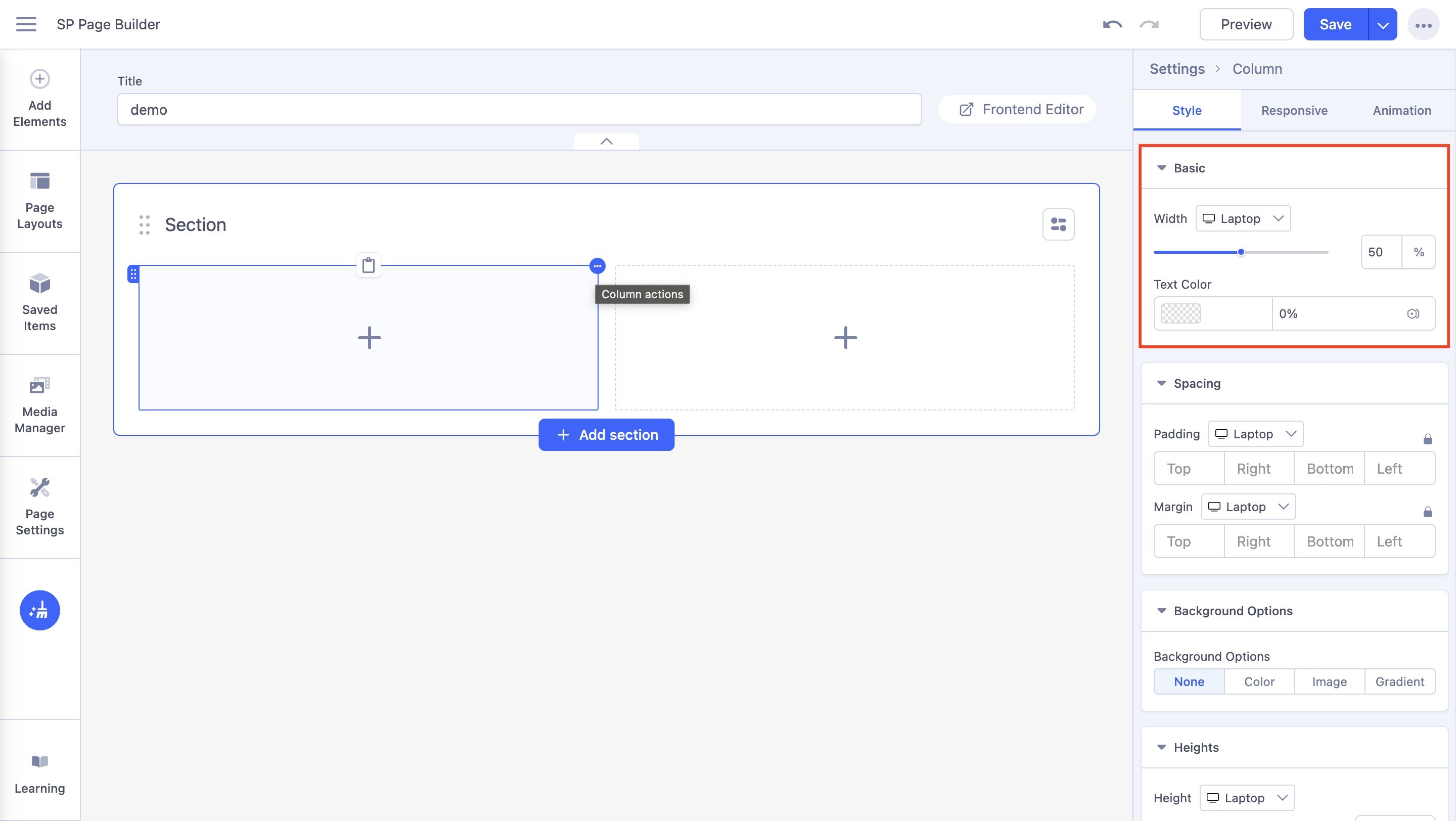Click the Title input field
The image size is (1456, 821).
pos(519,110)
